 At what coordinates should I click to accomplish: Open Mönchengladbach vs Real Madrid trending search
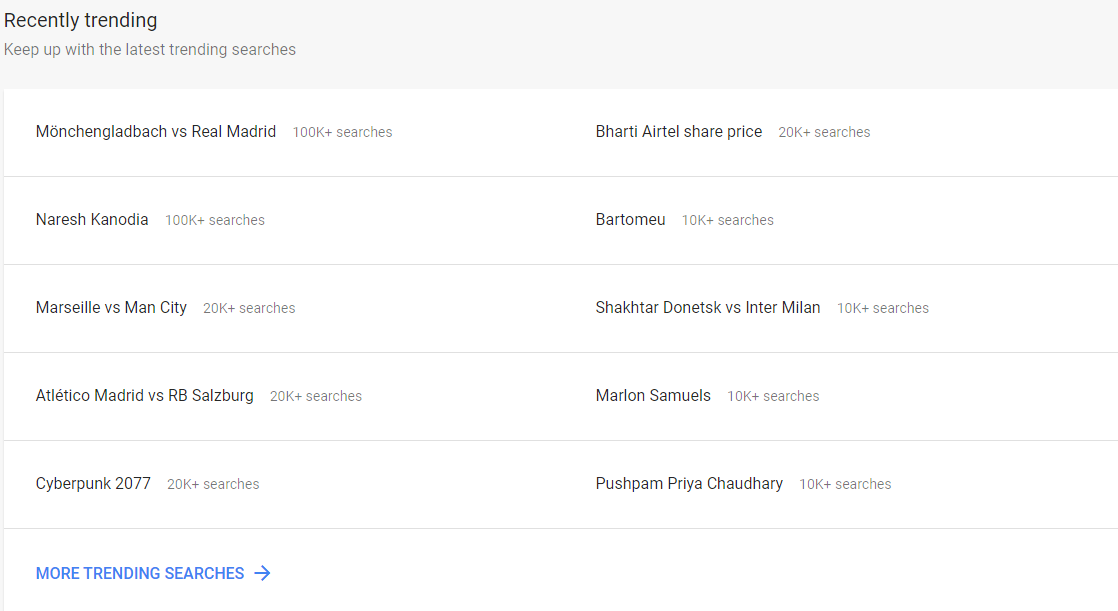(155, 132)
